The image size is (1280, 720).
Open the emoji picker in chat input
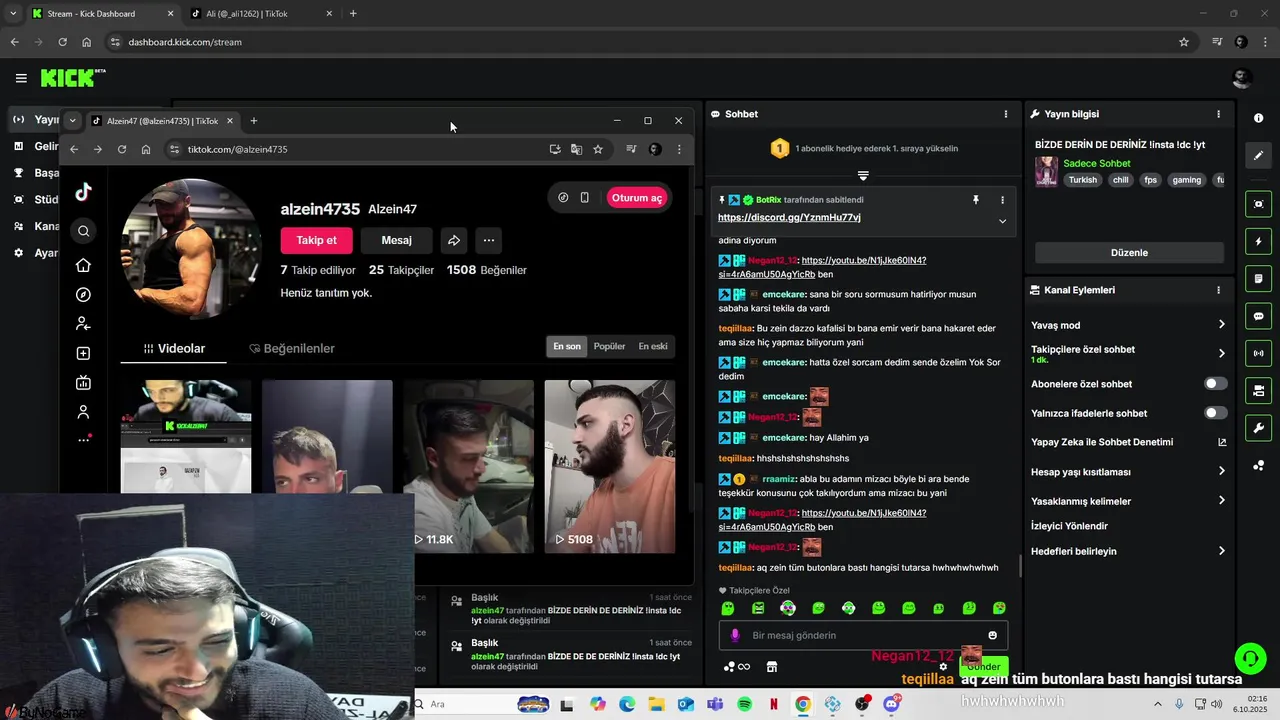[x=992, y=635]
